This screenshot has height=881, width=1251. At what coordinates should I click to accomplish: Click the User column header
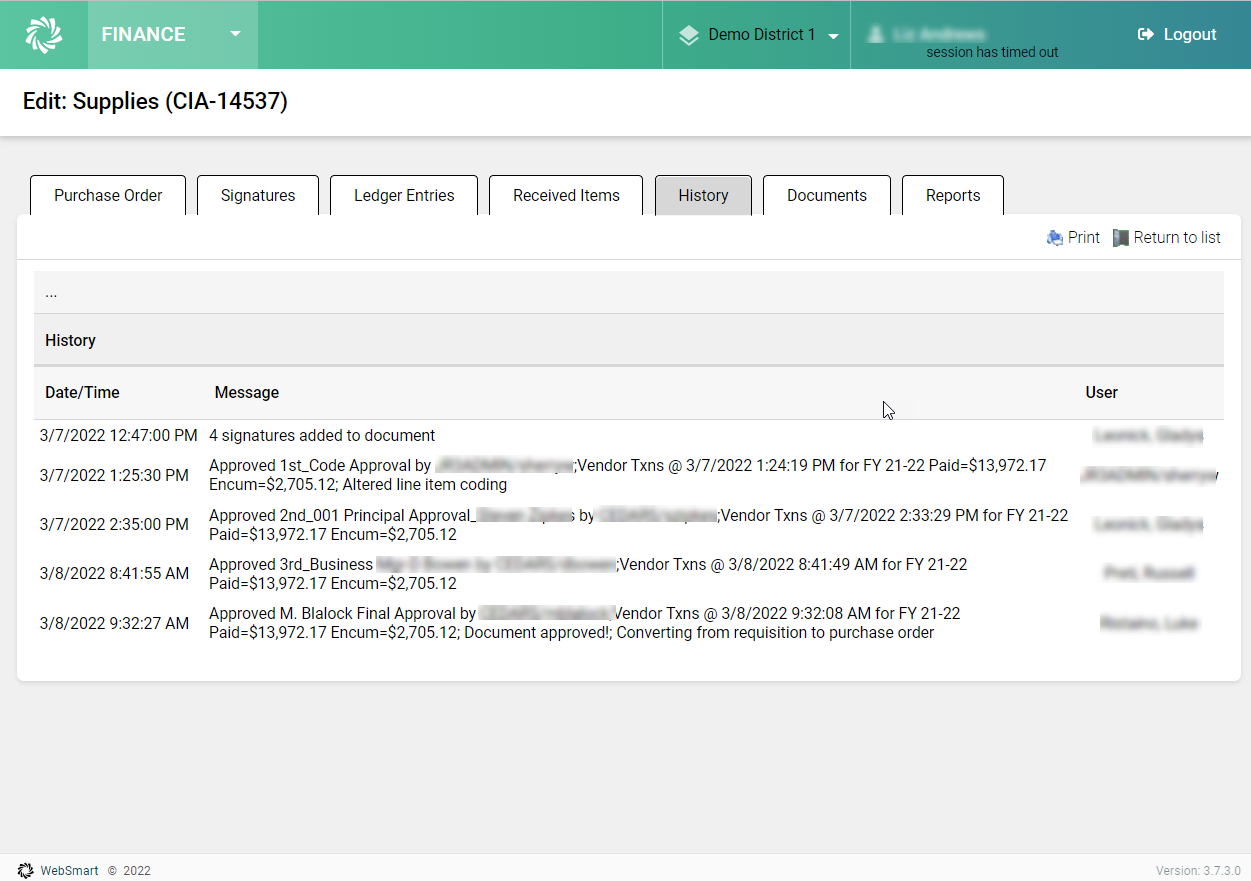pyautogui.click(x=1102, y=392)
